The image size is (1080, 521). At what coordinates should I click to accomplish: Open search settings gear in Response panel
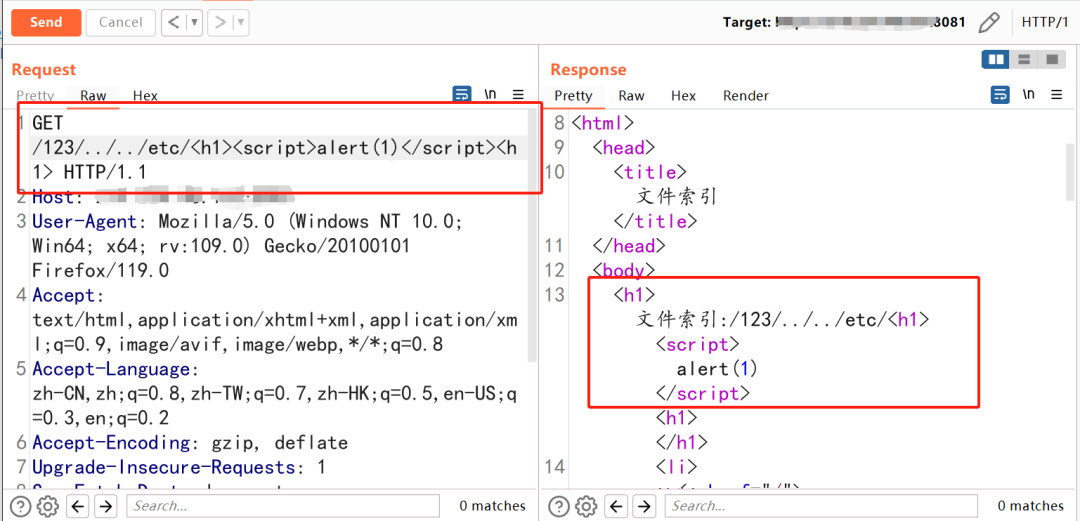click(x=586, y=506)
